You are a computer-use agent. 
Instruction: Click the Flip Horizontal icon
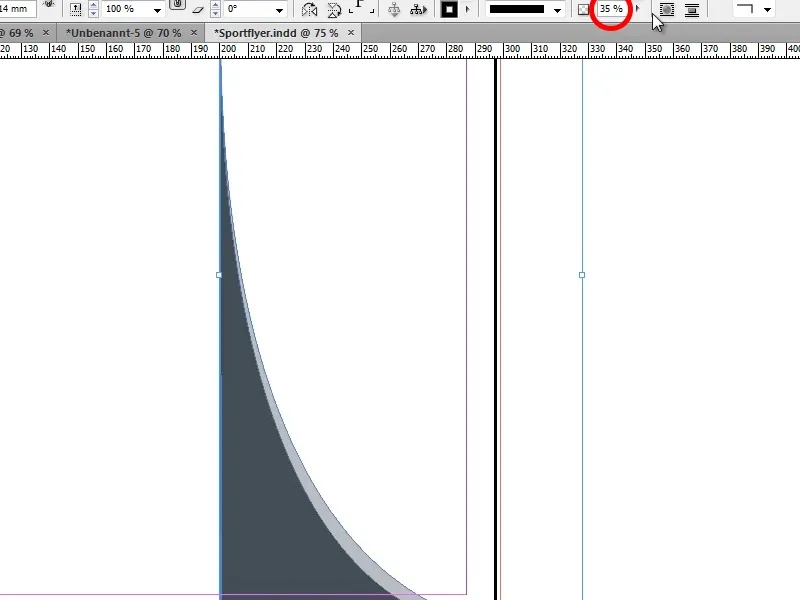tap(309, 10)
